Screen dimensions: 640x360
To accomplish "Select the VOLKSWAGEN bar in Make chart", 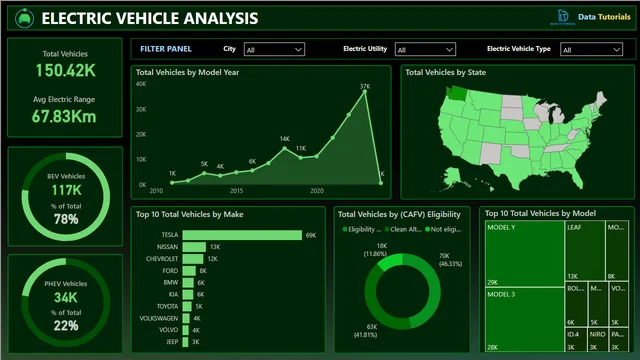I will pos(186,318).
